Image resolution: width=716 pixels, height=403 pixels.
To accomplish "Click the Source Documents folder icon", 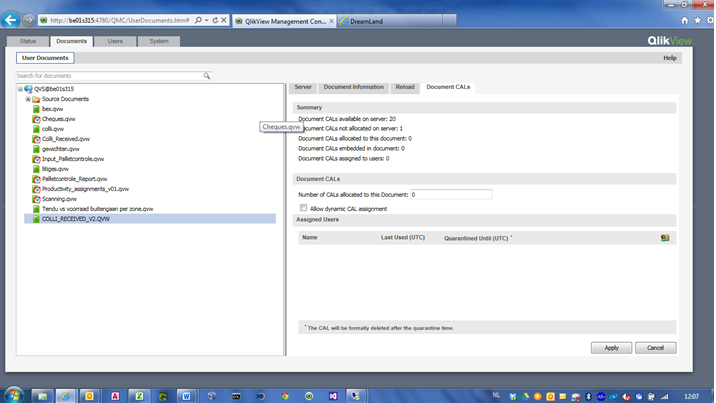I will (36, 99).
